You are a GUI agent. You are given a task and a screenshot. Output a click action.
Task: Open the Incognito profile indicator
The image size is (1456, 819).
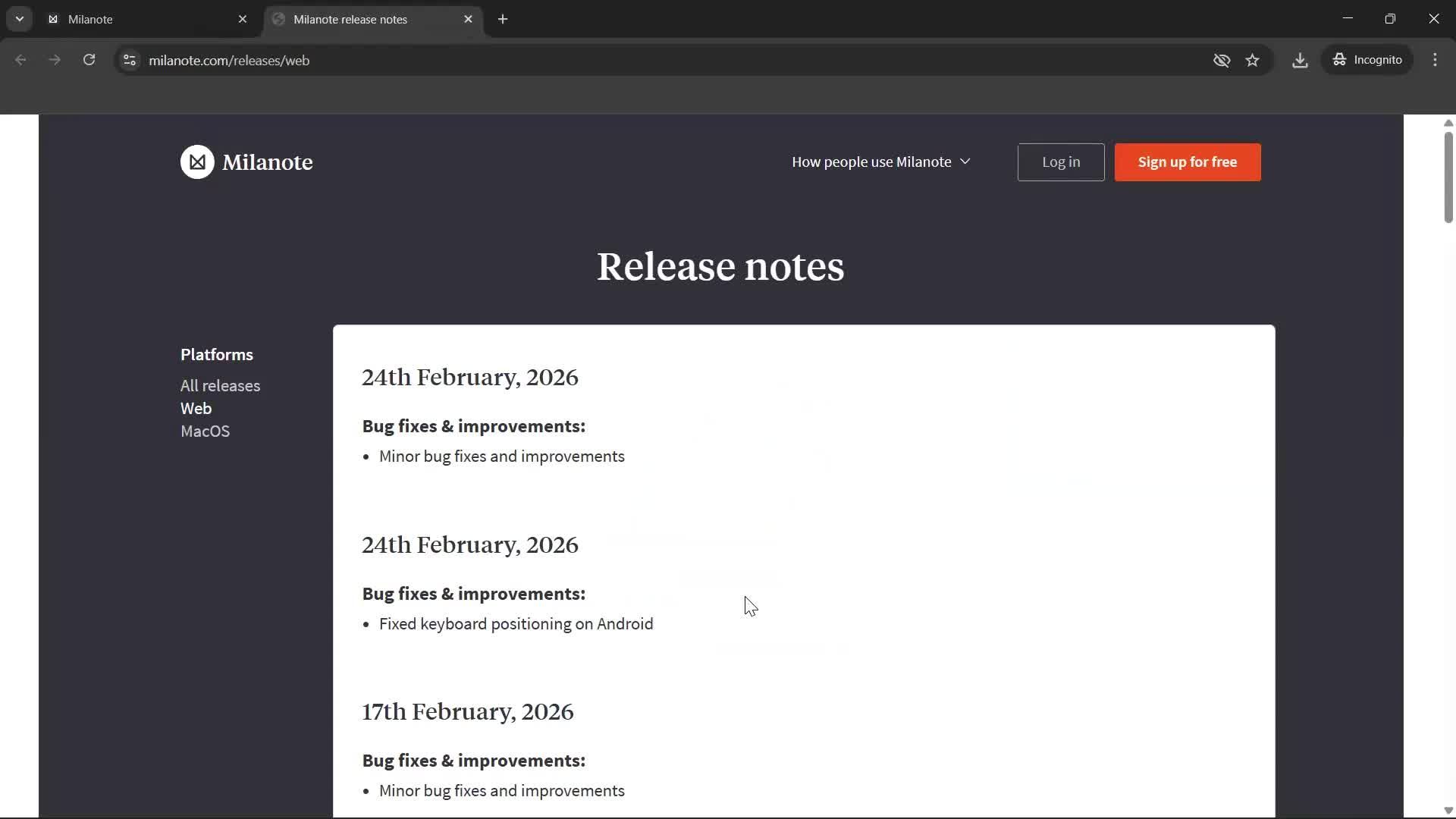coord(1367,59)
